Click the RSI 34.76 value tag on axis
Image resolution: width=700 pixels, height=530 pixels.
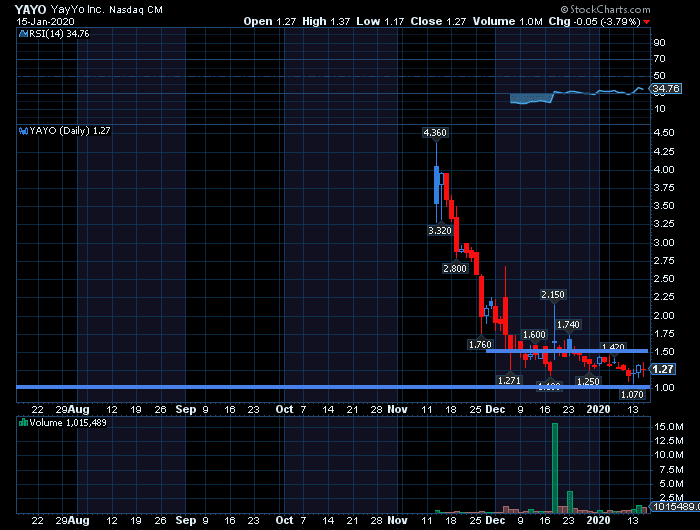[x=666, y=89]
